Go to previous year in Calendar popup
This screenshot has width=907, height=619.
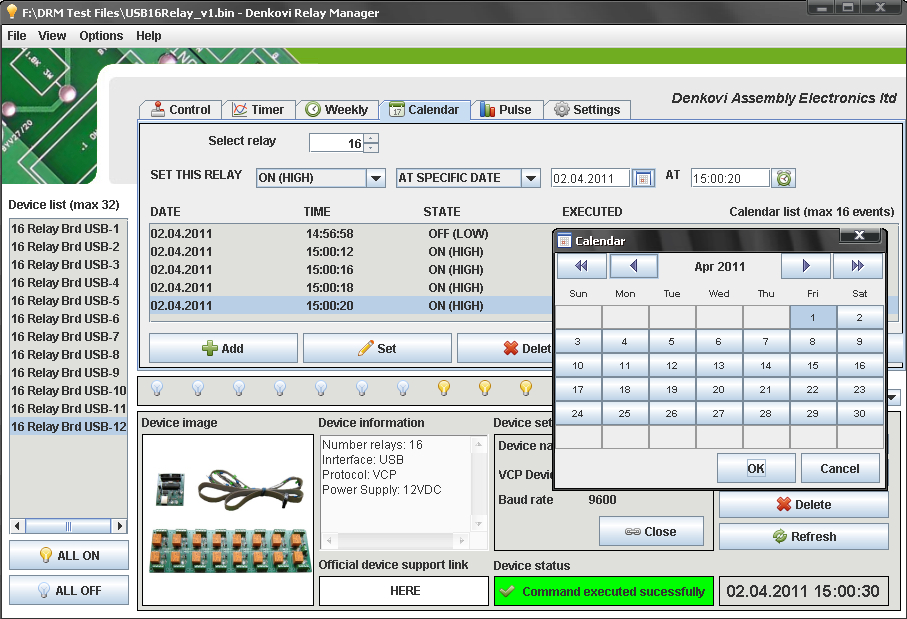pyautogui.click(x=581, y=266)
